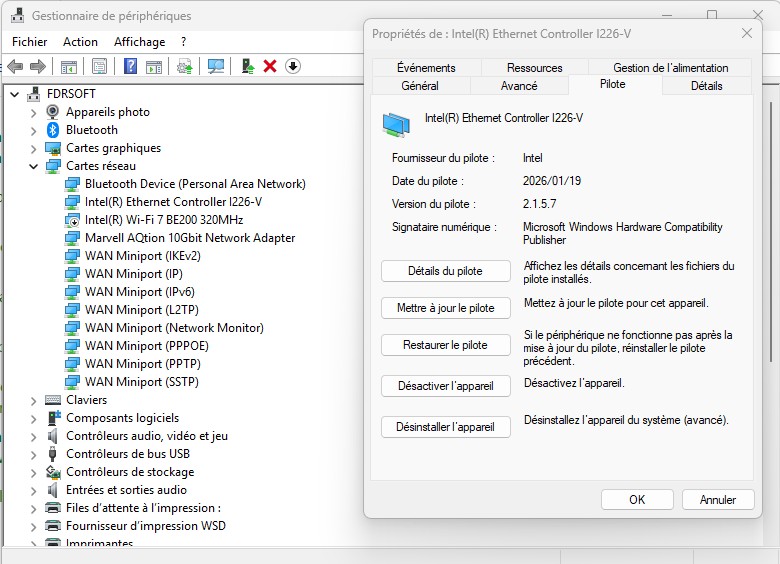Click the disable device down-arrow icon
The width and height of the screenshot is (780, 564).
pos(293,66)
